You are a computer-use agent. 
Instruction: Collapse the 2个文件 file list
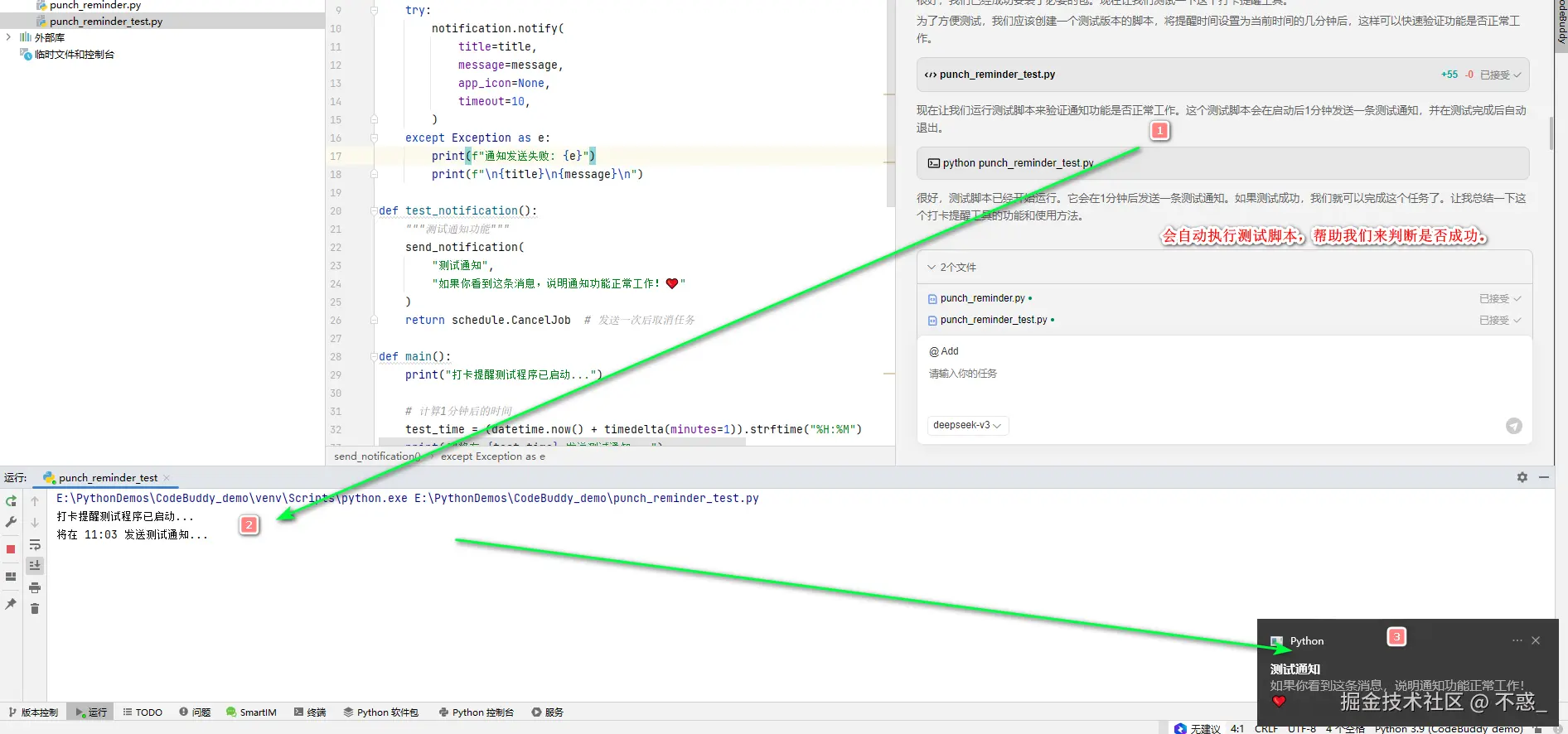[x=932, y=268]
